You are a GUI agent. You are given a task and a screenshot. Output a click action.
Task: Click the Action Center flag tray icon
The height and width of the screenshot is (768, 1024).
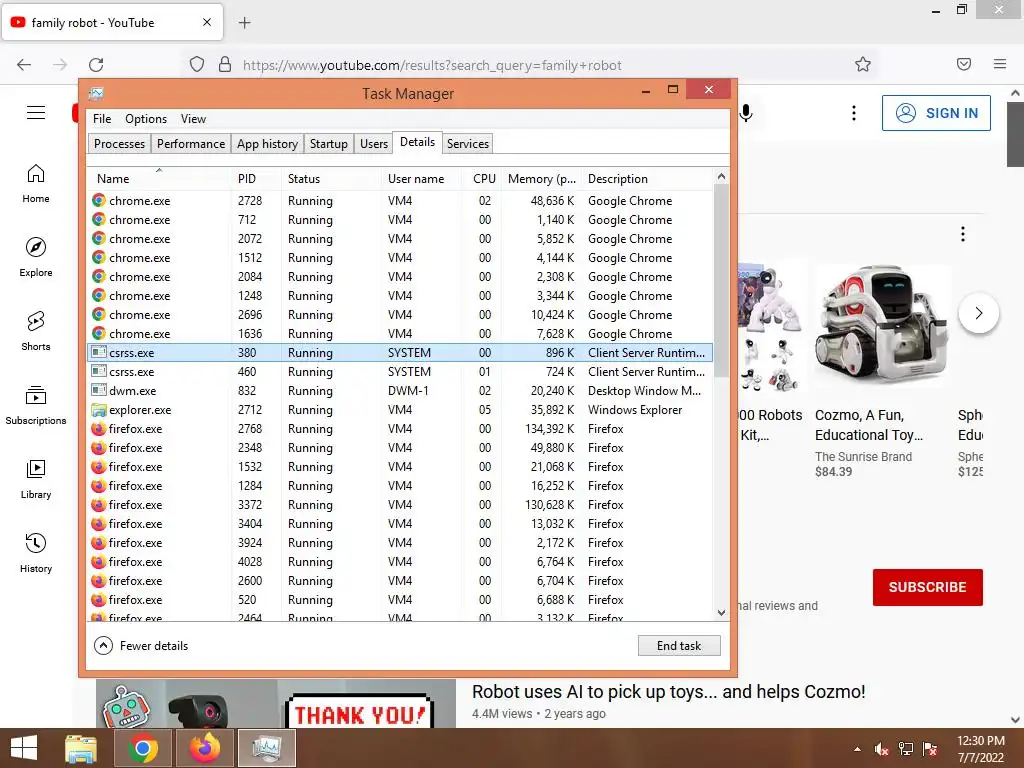930,749
